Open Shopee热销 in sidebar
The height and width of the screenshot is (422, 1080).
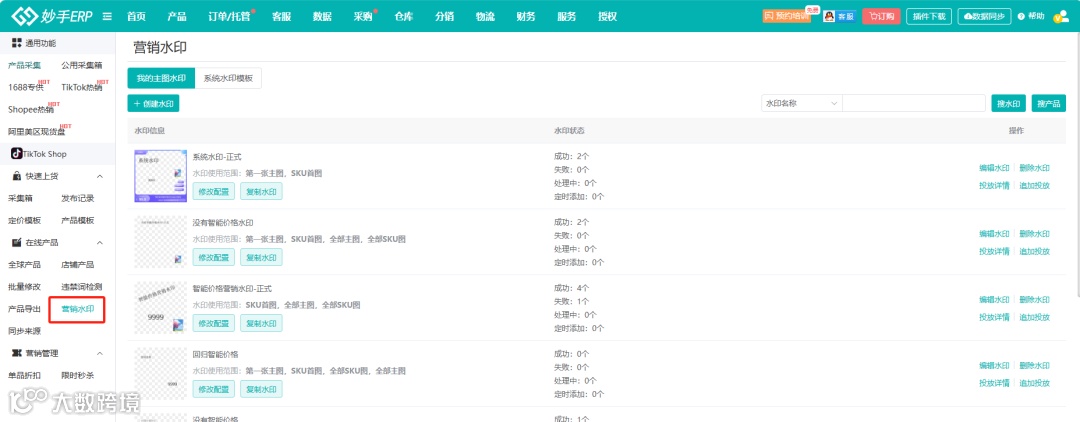[x=30, y=109]
